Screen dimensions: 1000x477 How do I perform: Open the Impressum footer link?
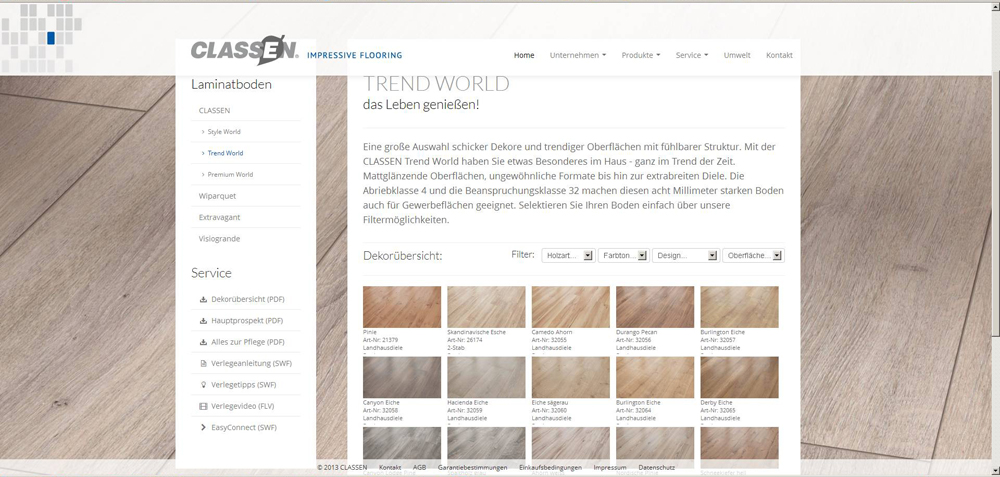pyautogui.click(x=610, y=467)
